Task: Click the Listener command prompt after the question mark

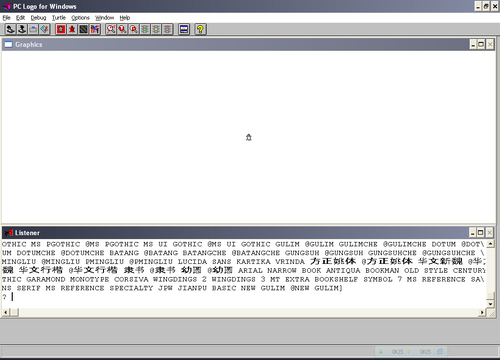Action: pyautogui.click(x=13, y=297)
